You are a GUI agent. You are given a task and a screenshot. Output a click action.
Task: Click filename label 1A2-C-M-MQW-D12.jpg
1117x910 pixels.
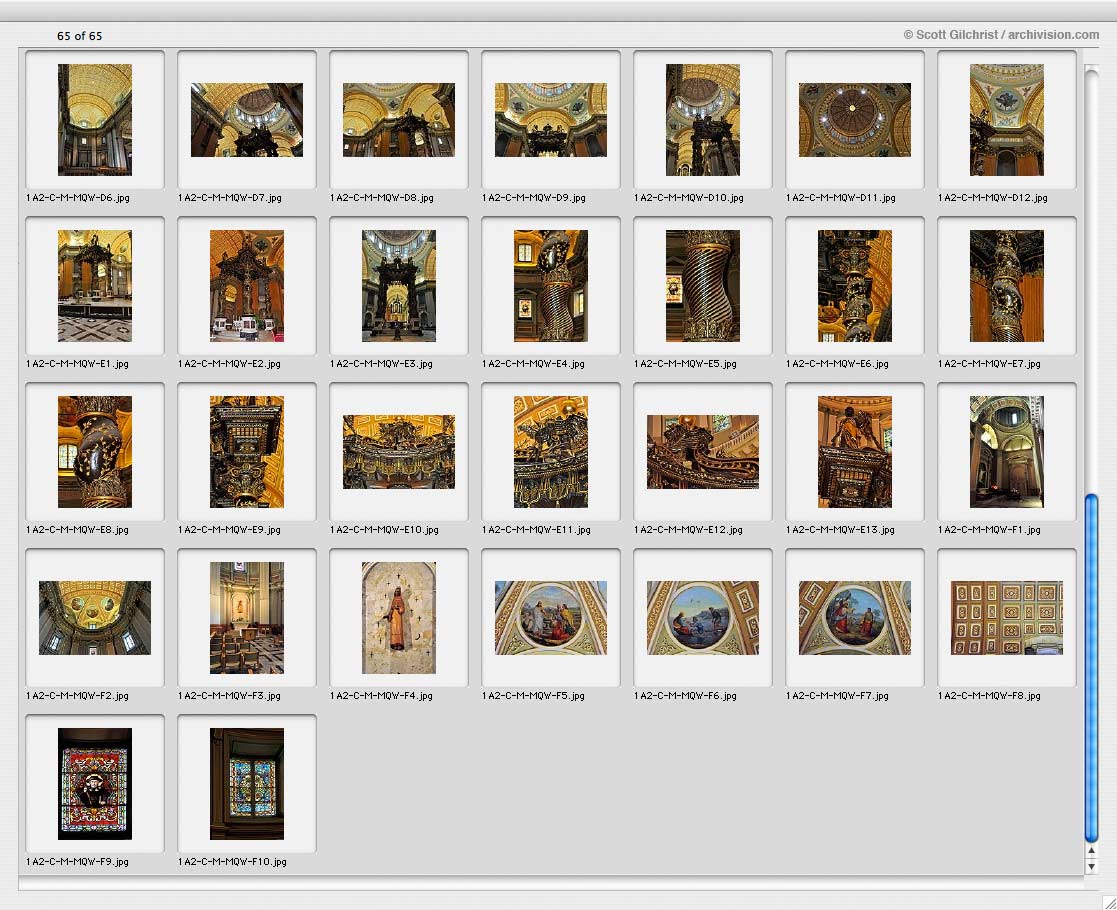pos(992,198)
